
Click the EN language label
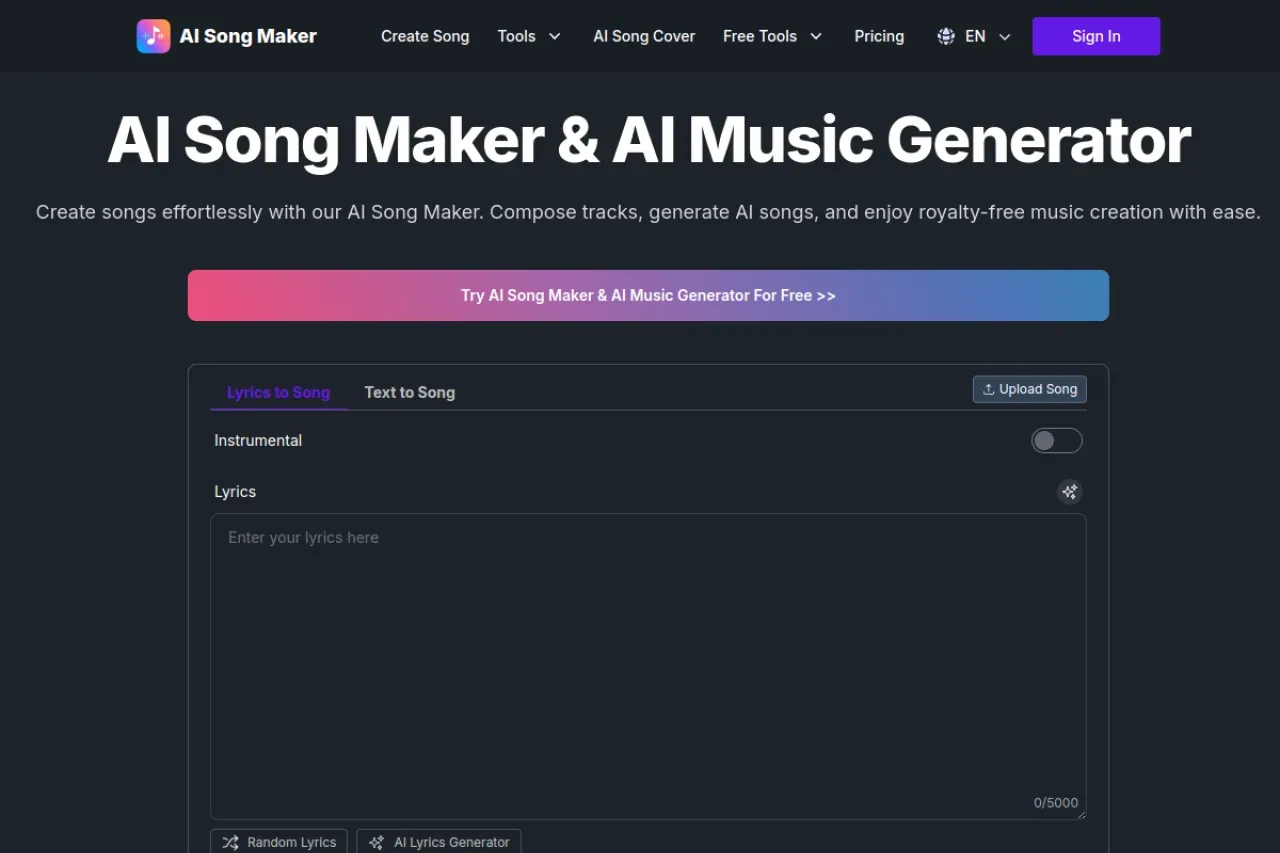pyautogui.click(x=975, y=36)
